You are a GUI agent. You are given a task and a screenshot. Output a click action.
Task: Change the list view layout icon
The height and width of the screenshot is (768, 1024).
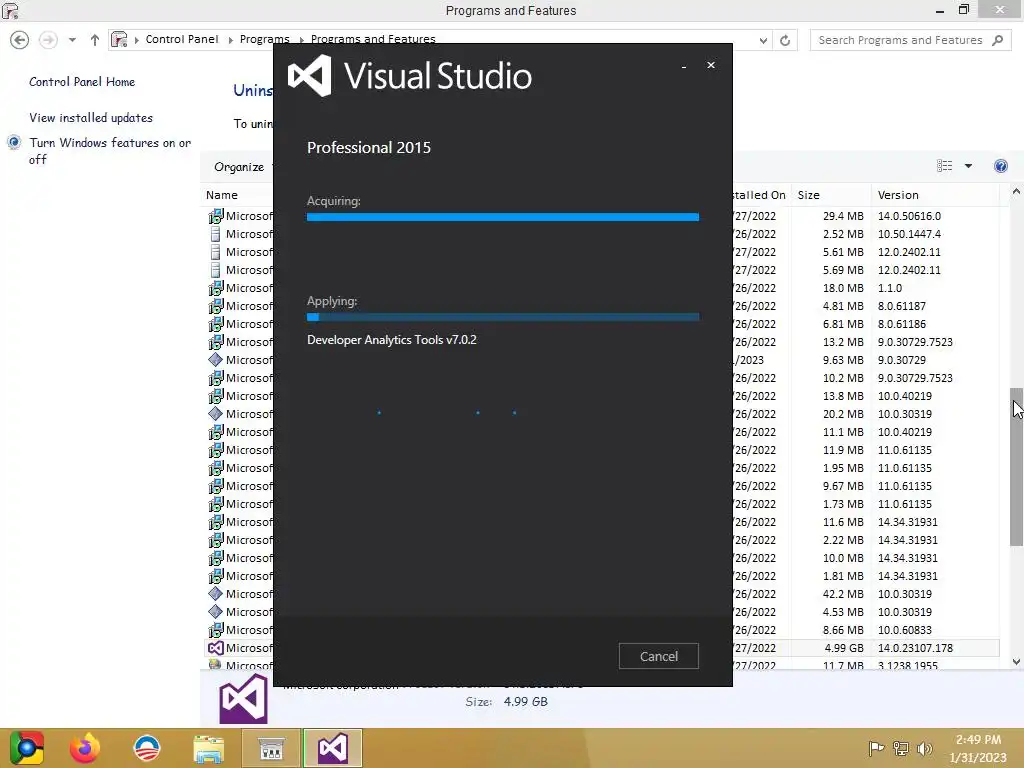944,166
